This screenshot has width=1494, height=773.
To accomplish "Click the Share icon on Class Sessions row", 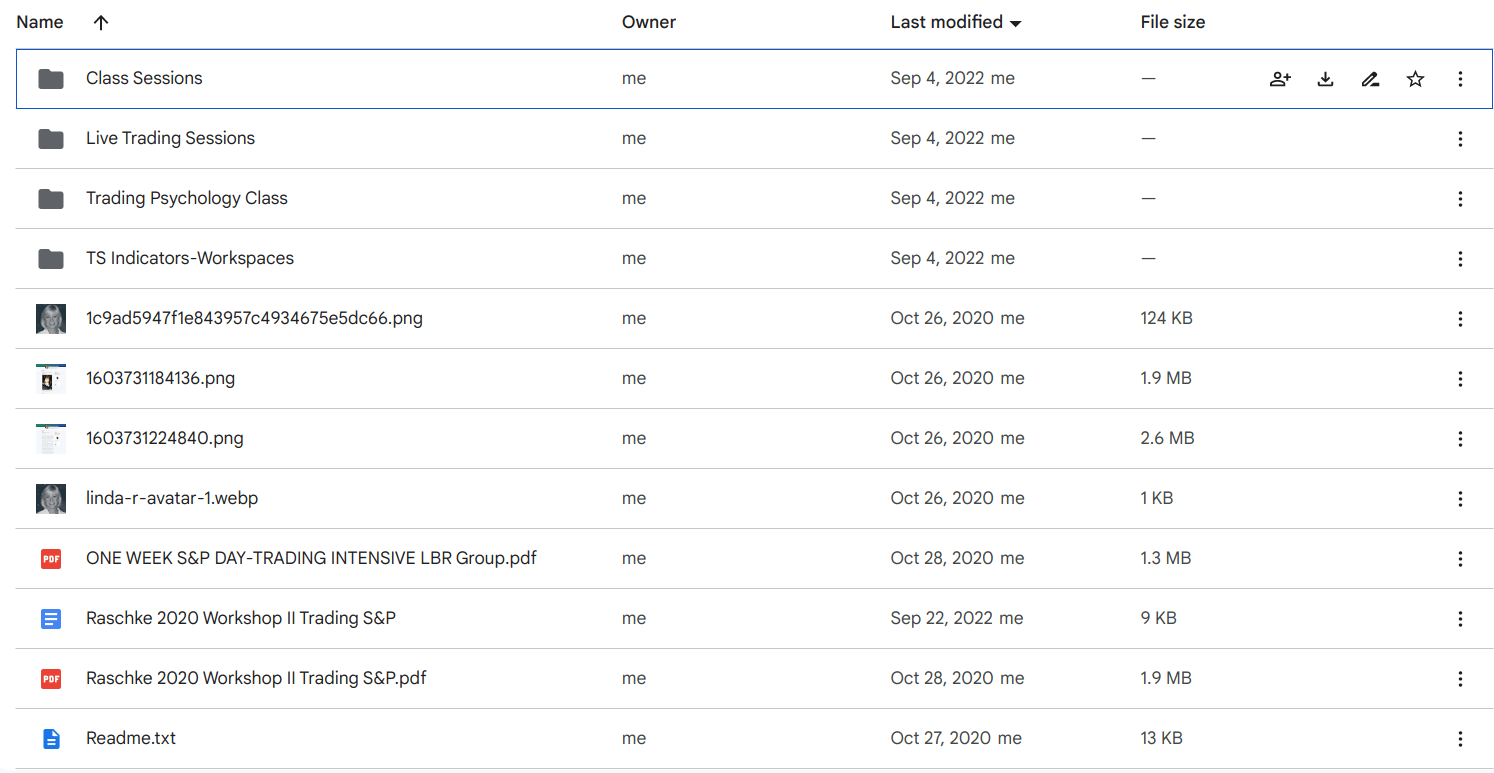I will pos(1280,79).
